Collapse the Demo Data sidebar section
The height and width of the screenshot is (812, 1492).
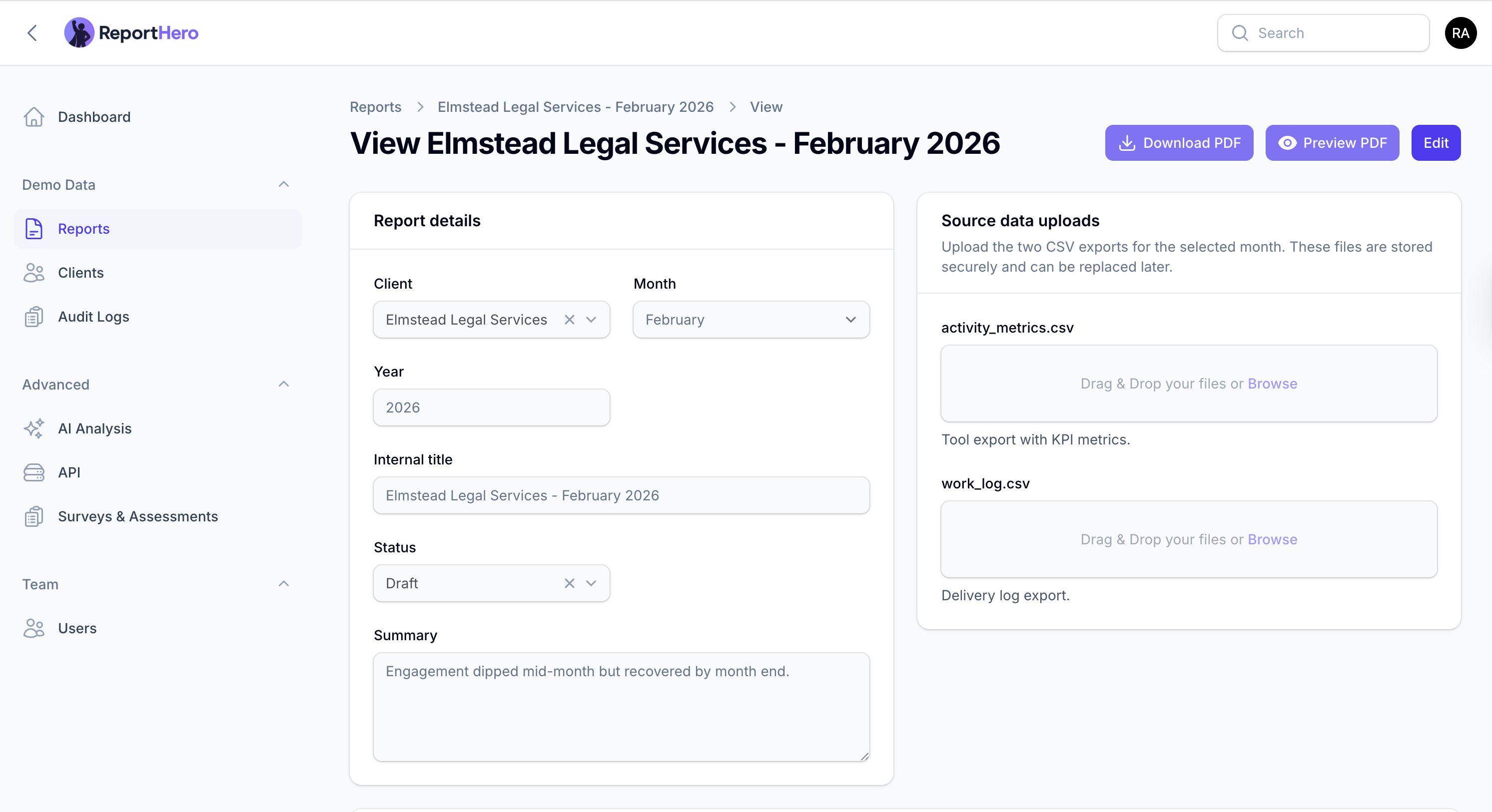click(x=284, y=185)
